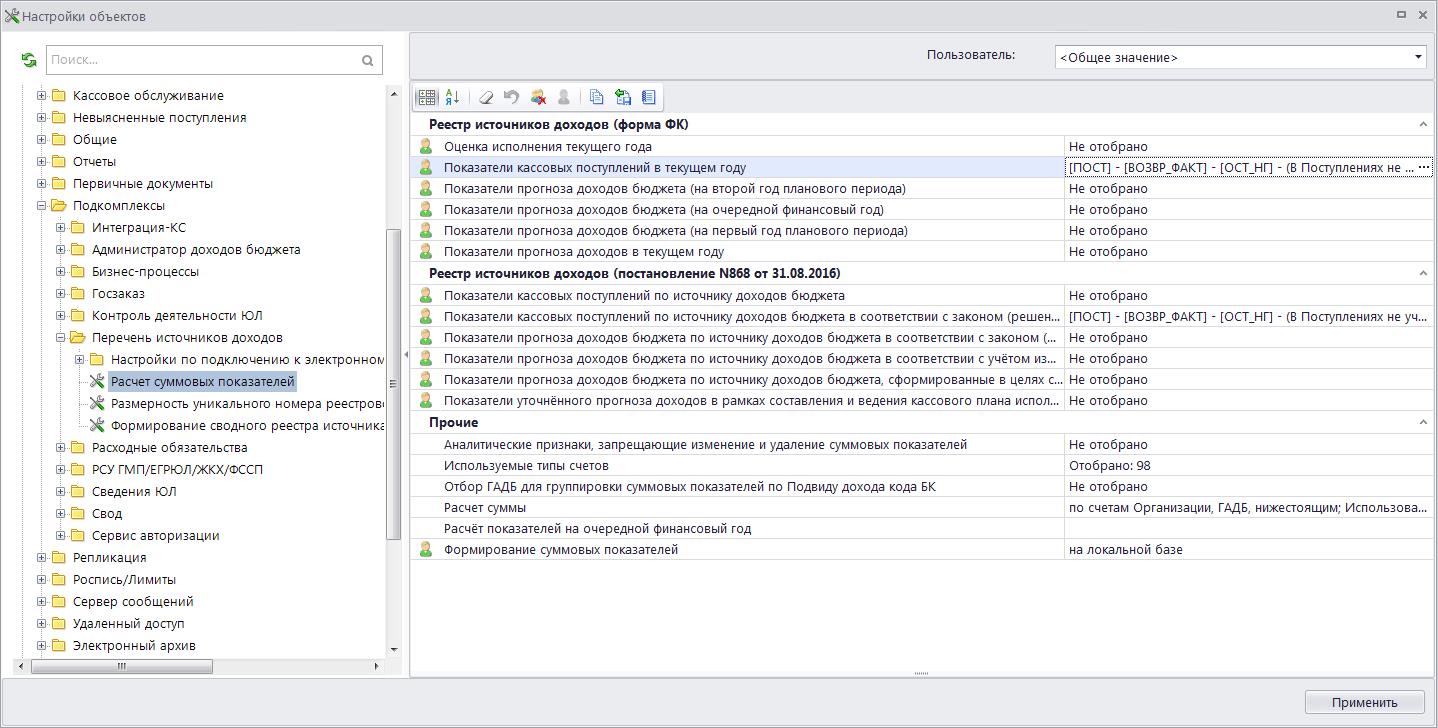Select Удаленный доступ tree item
Screen dimensions: 1438x728
click(x=128, y=624)
